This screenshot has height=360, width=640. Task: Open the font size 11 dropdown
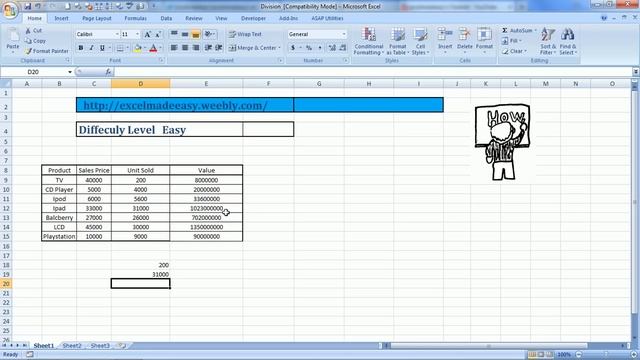[138, 34]
